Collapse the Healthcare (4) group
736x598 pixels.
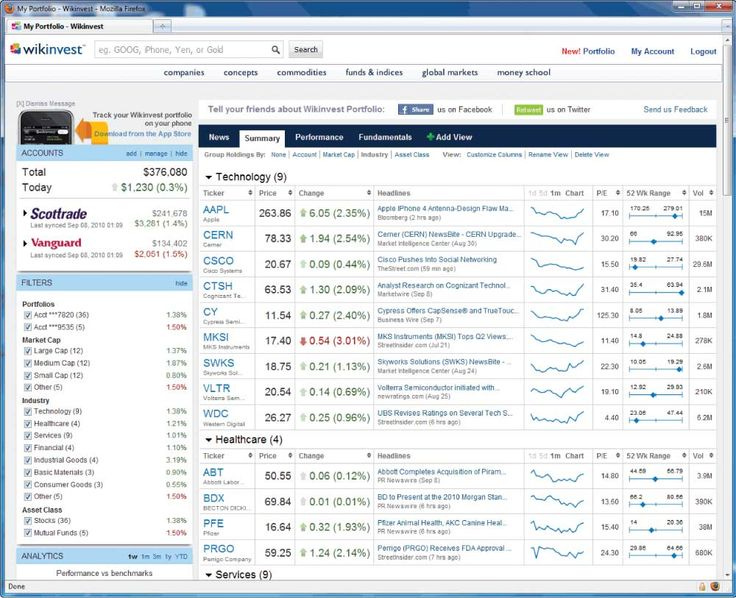pos(209,440)
